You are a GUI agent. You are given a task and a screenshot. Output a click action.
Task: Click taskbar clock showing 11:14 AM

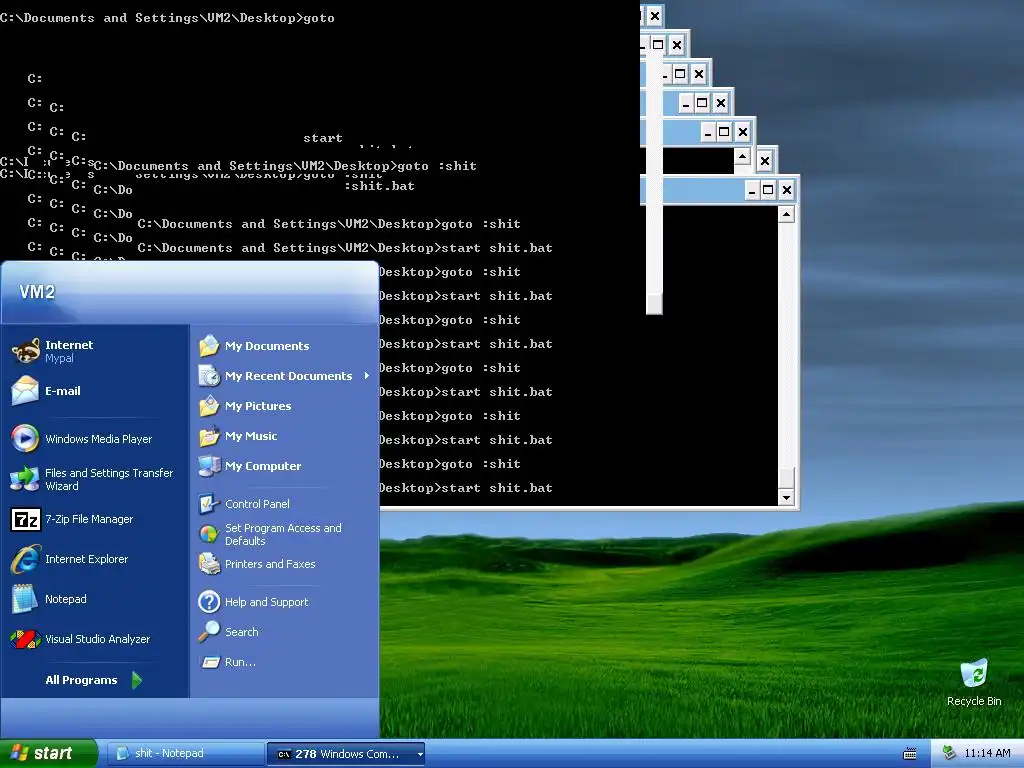coord(987,753)
